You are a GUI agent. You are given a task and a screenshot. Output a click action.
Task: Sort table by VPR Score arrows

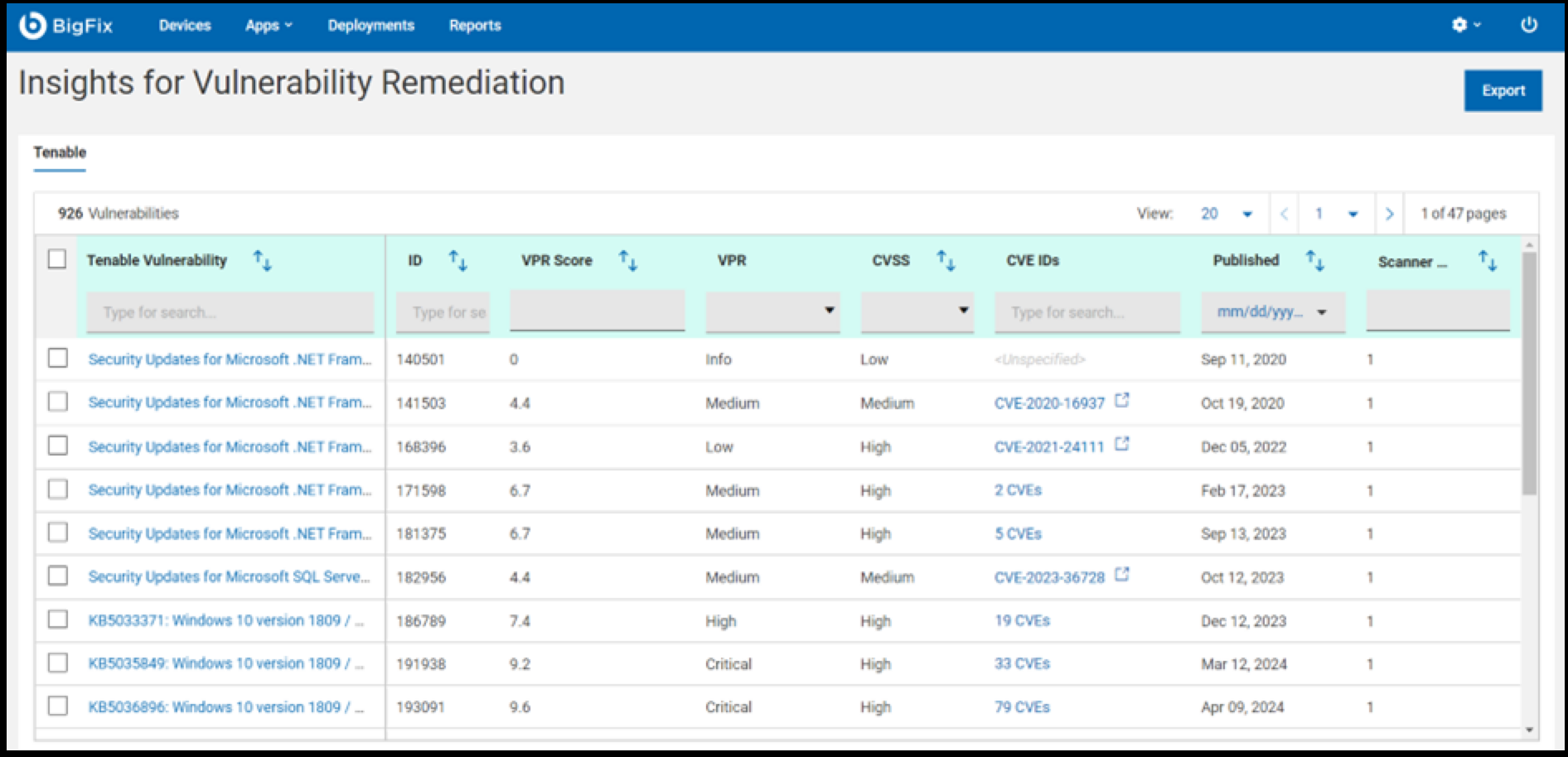[628, 261]
